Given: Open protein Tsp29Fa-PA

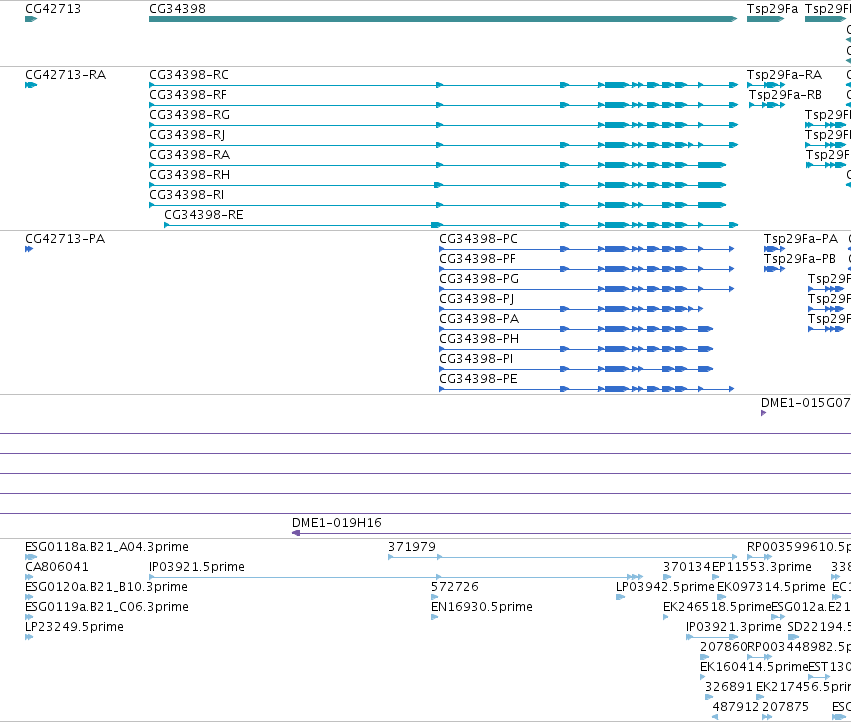Looking at the screenshot, I should point(801,239).
